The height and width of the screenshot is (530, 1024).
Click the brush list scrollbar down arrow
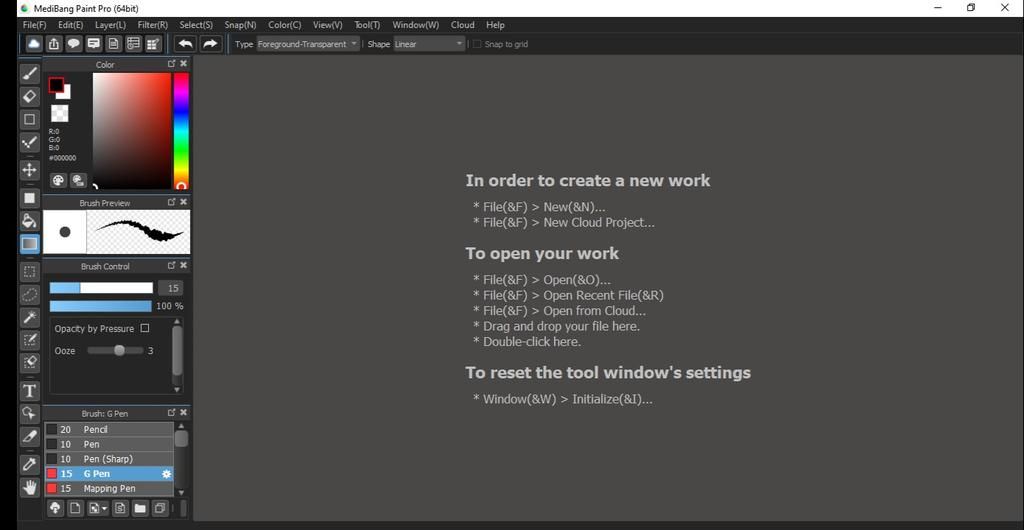point(182,493)
